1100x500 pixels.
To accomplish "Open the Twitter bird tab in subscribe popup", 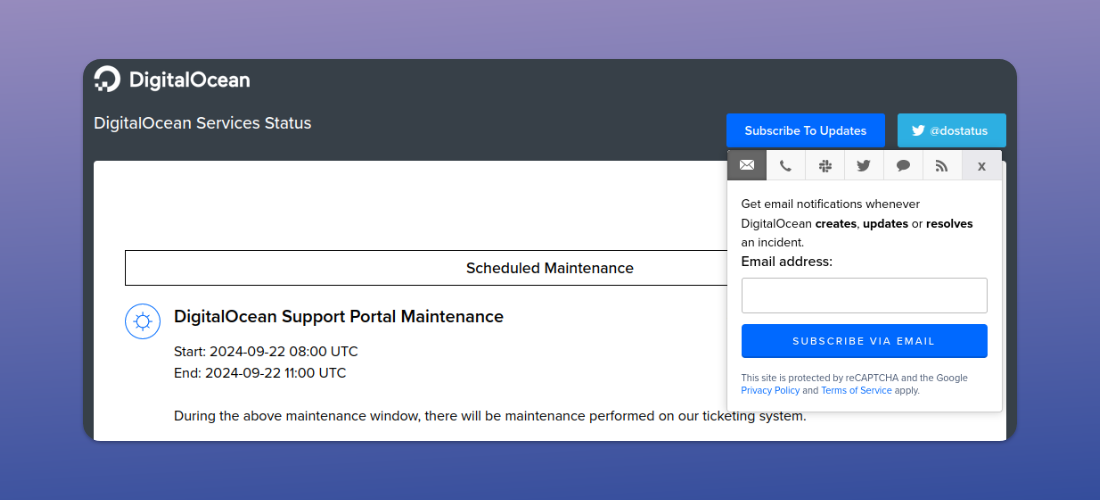I will (864, 165).
